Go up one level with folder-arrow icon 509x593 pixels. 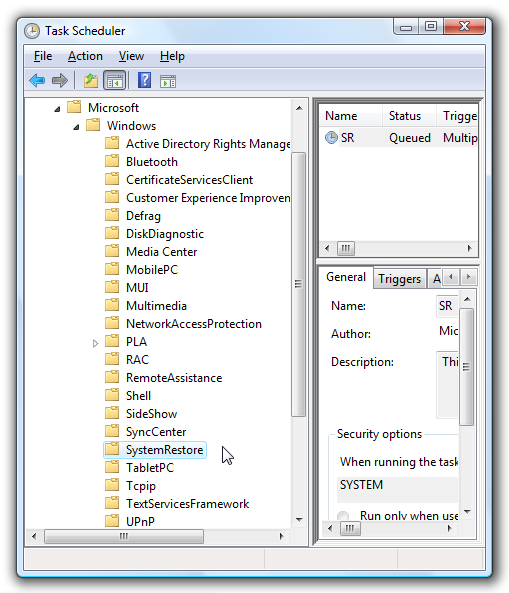[91, 81]
